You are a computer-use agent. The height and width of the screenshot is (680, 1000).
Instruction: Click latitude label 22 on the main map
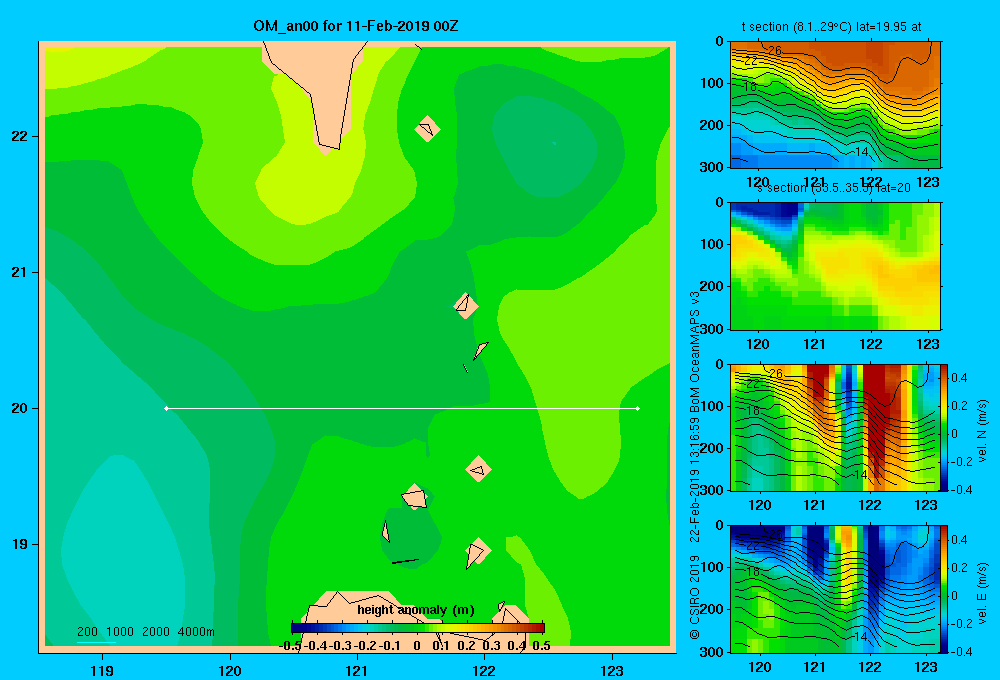coord(20,136)
